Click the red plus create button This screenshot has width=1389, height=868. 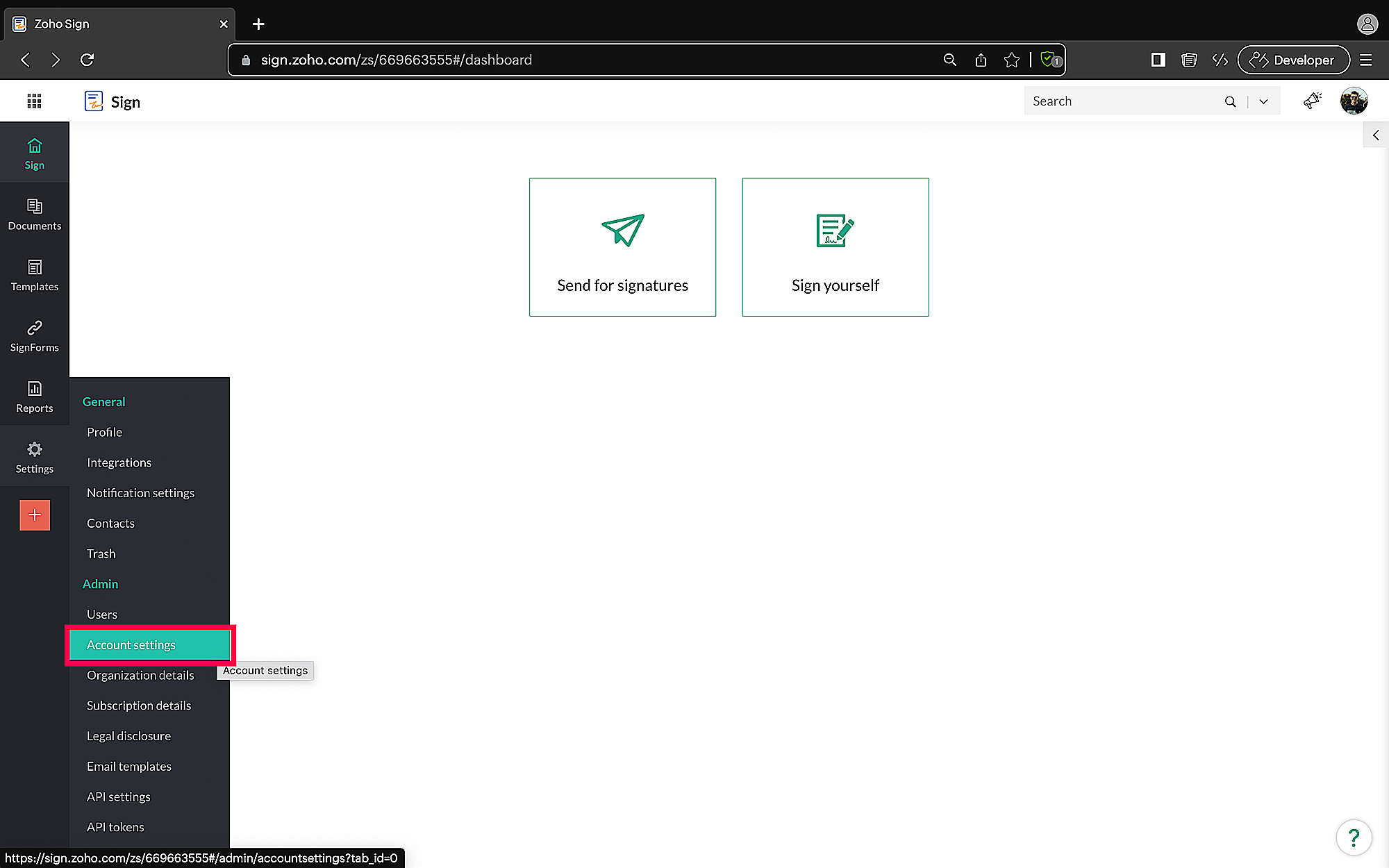tap(35, 515)
